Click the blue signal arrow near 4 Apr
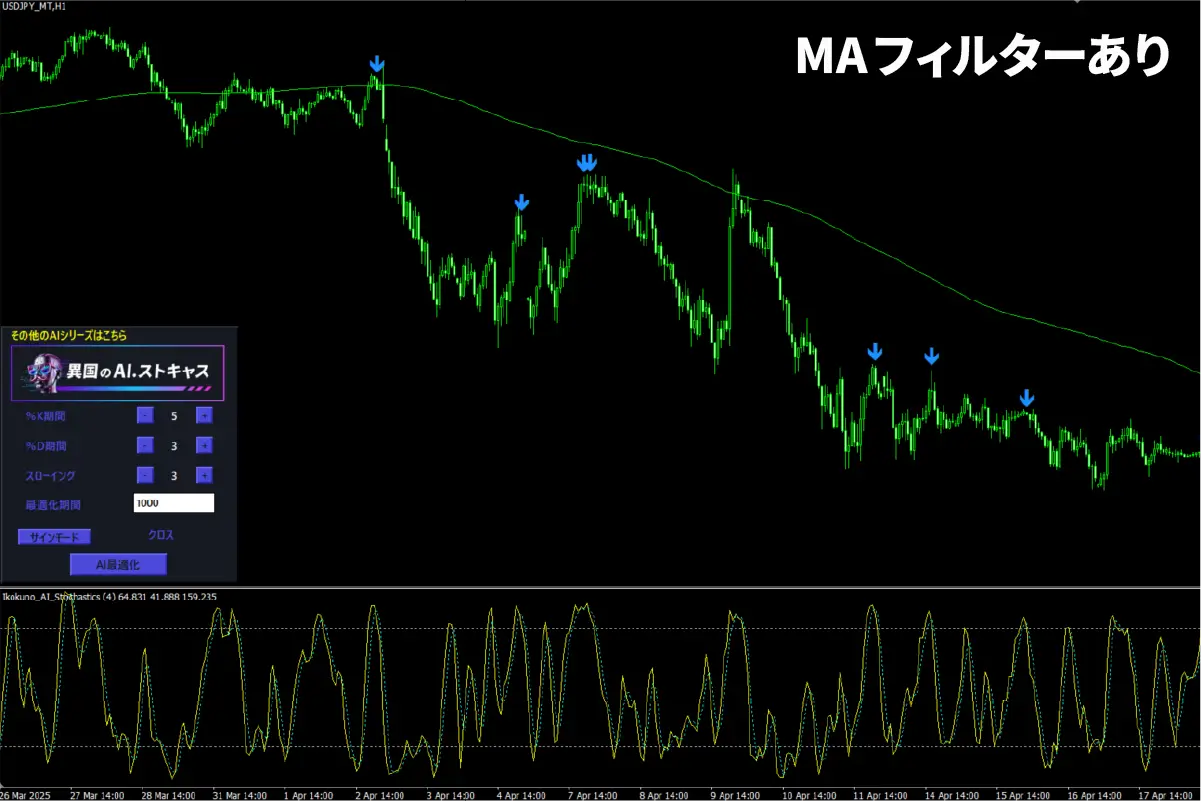This screenshot has height=801, width=1201. pyautogui.click(x=521, y=203)
